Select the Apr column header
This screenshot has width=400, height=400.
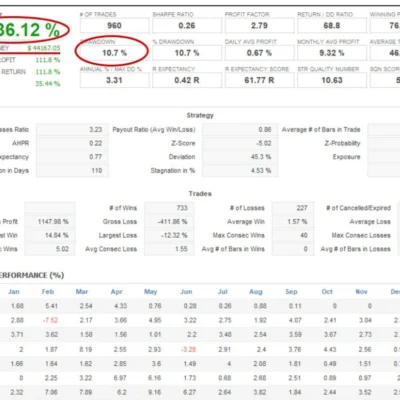(x=117, y=292)
